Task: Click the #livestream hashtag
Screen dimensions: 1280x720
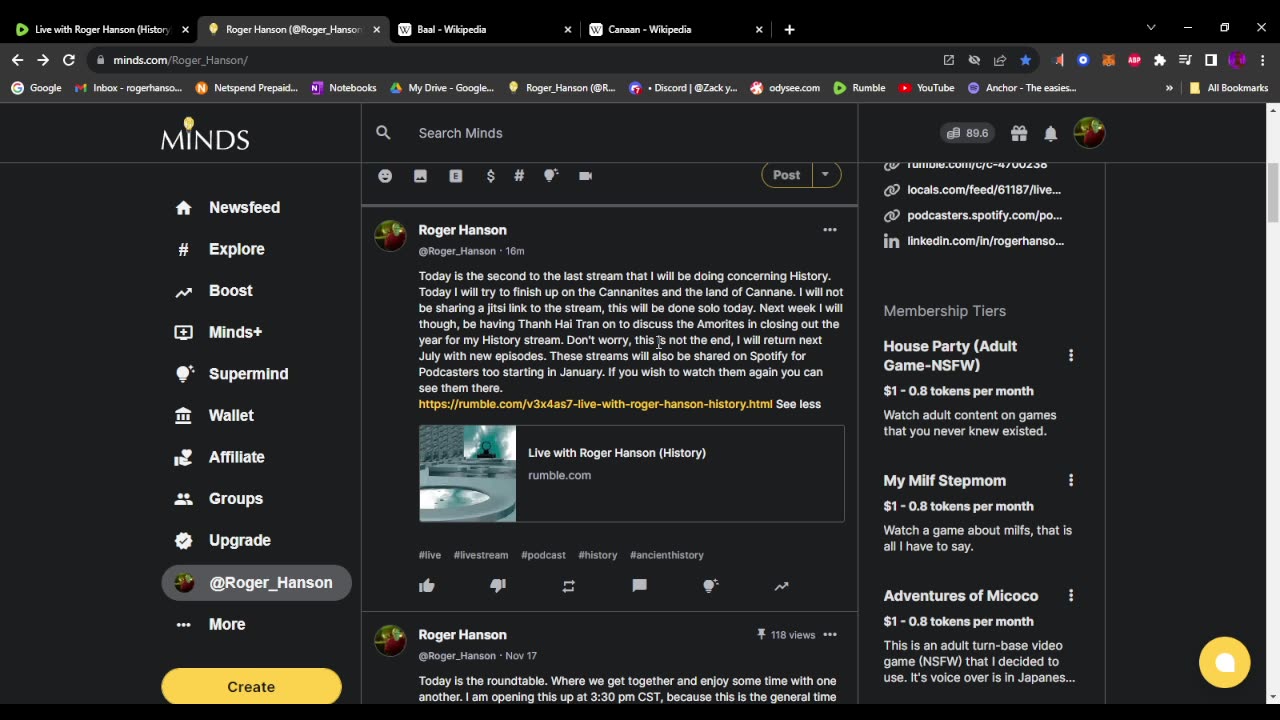Action: [x=481, y=555]
